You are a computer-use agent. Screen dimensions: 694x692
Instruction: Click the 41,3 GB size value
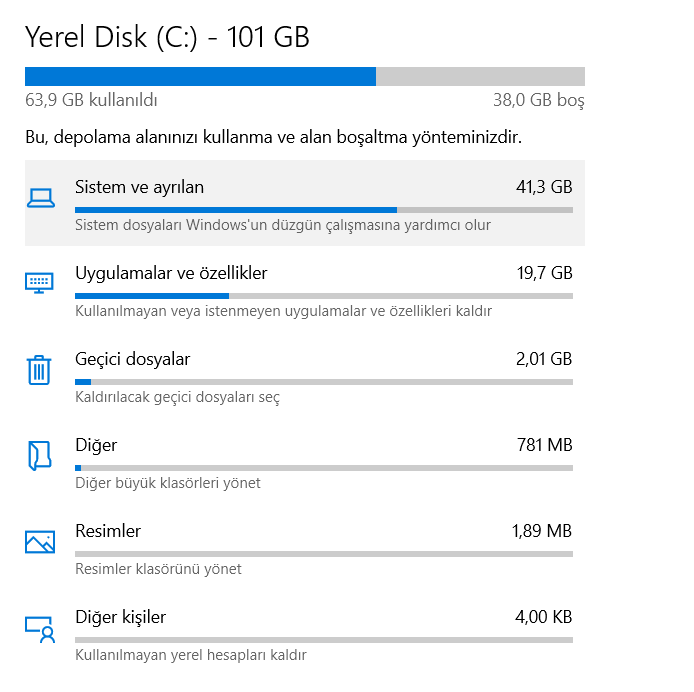point(543,187)
